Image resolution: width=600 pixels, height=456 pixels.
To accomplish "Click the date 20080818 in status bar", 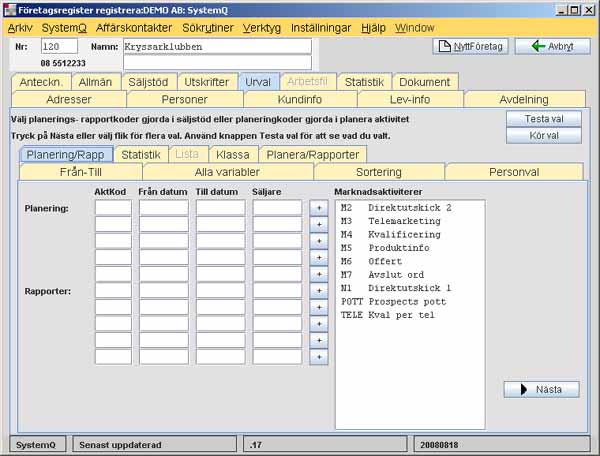I will click(439, 445).
